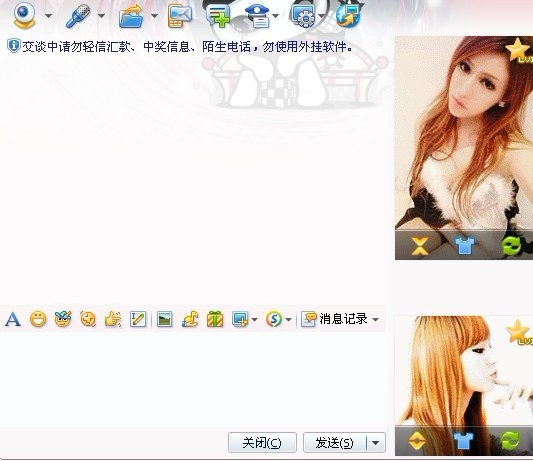Refresh the bottom avatar with green arrows
Image resolution: width=533 pixels, height=461 pixels.
[x=511, y=441]
